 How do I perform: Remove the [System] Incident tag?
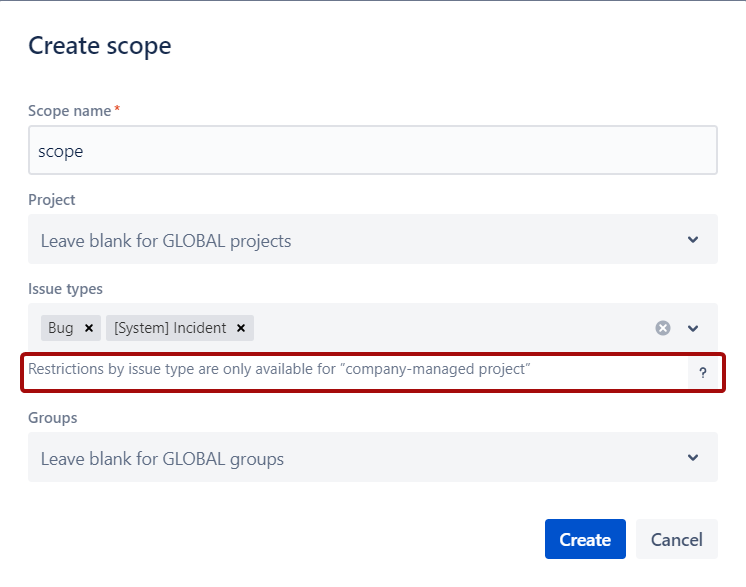[240, 328]
